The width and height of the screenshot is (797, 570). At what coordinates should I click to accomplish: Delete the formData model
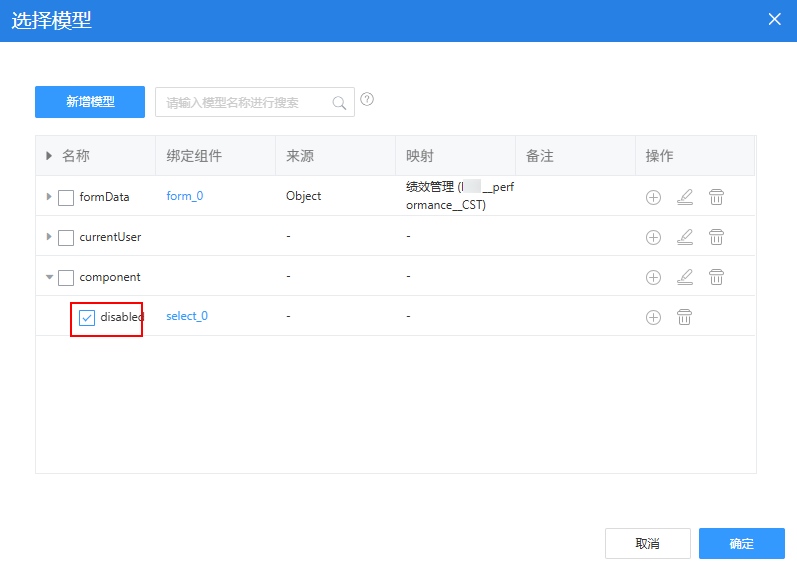coord(716,197)
